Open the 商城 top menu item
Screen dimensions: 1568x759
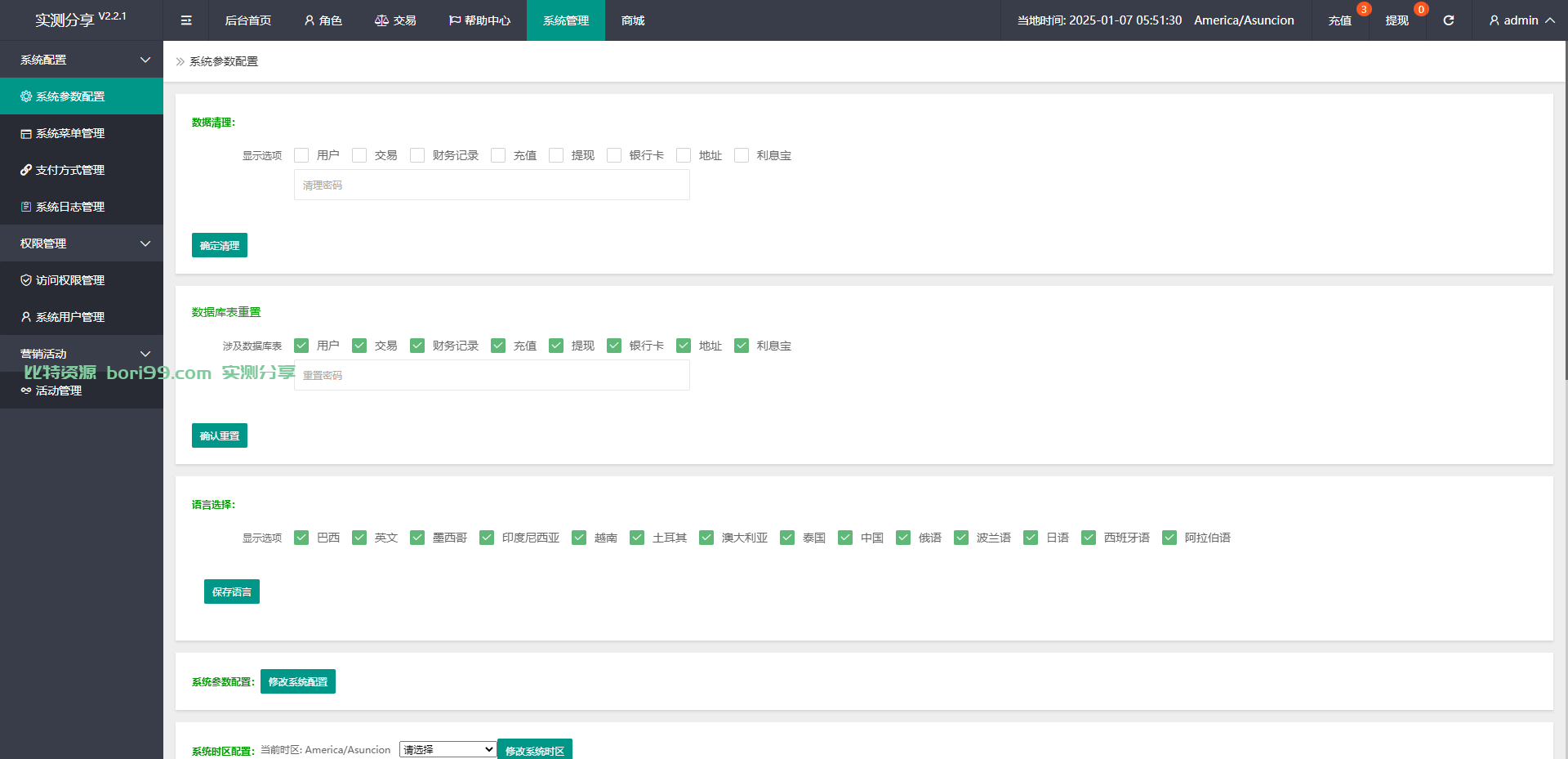point(633,20)
